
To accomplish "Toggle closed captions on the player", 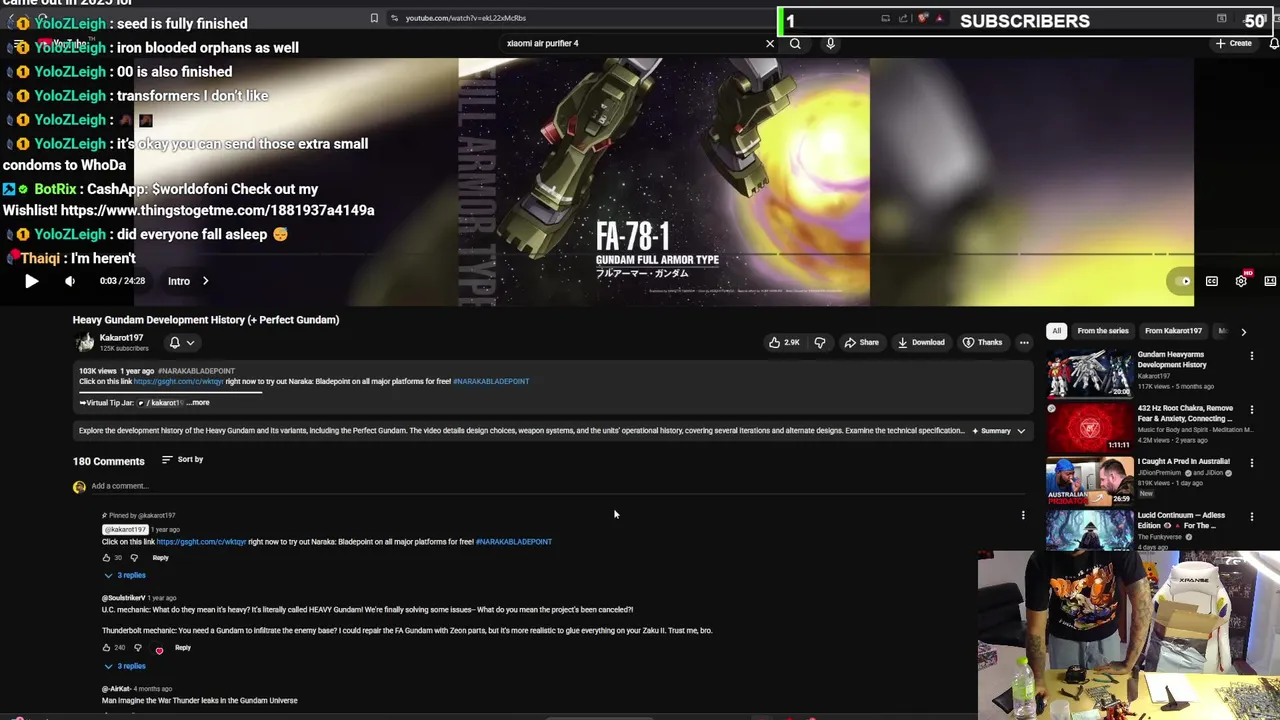I will click(1212, 281).
